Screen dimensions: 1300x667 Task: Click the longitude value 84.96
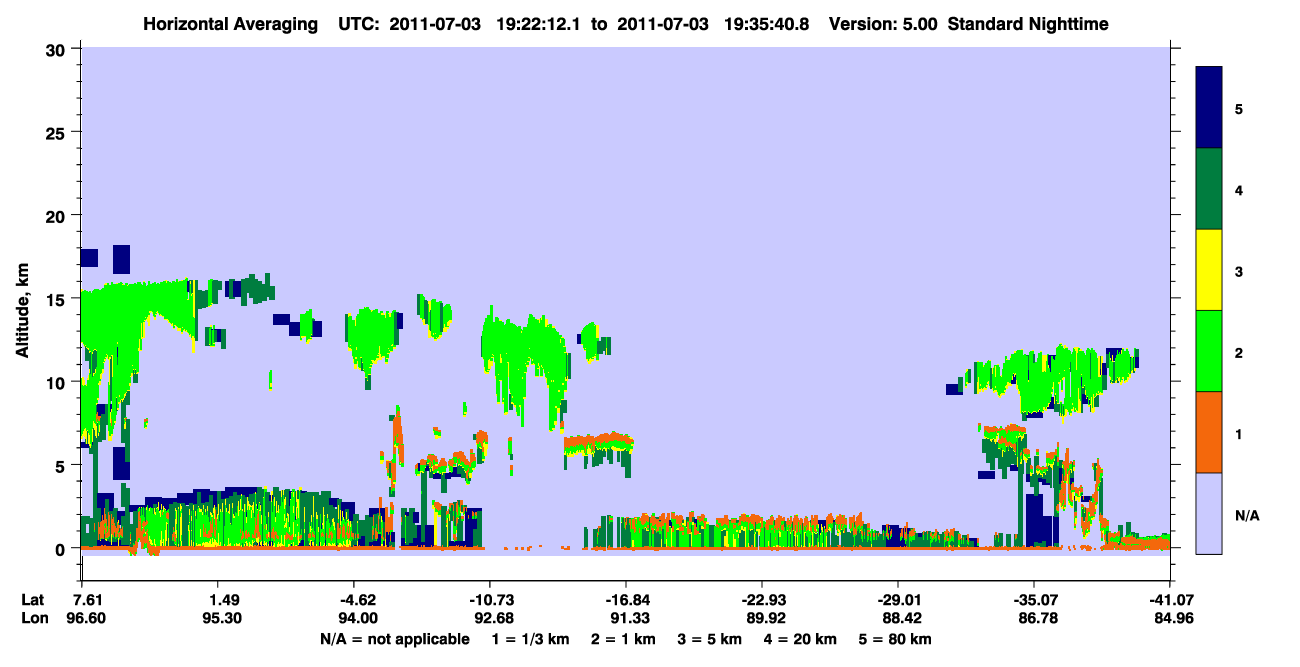[1172, 618]
